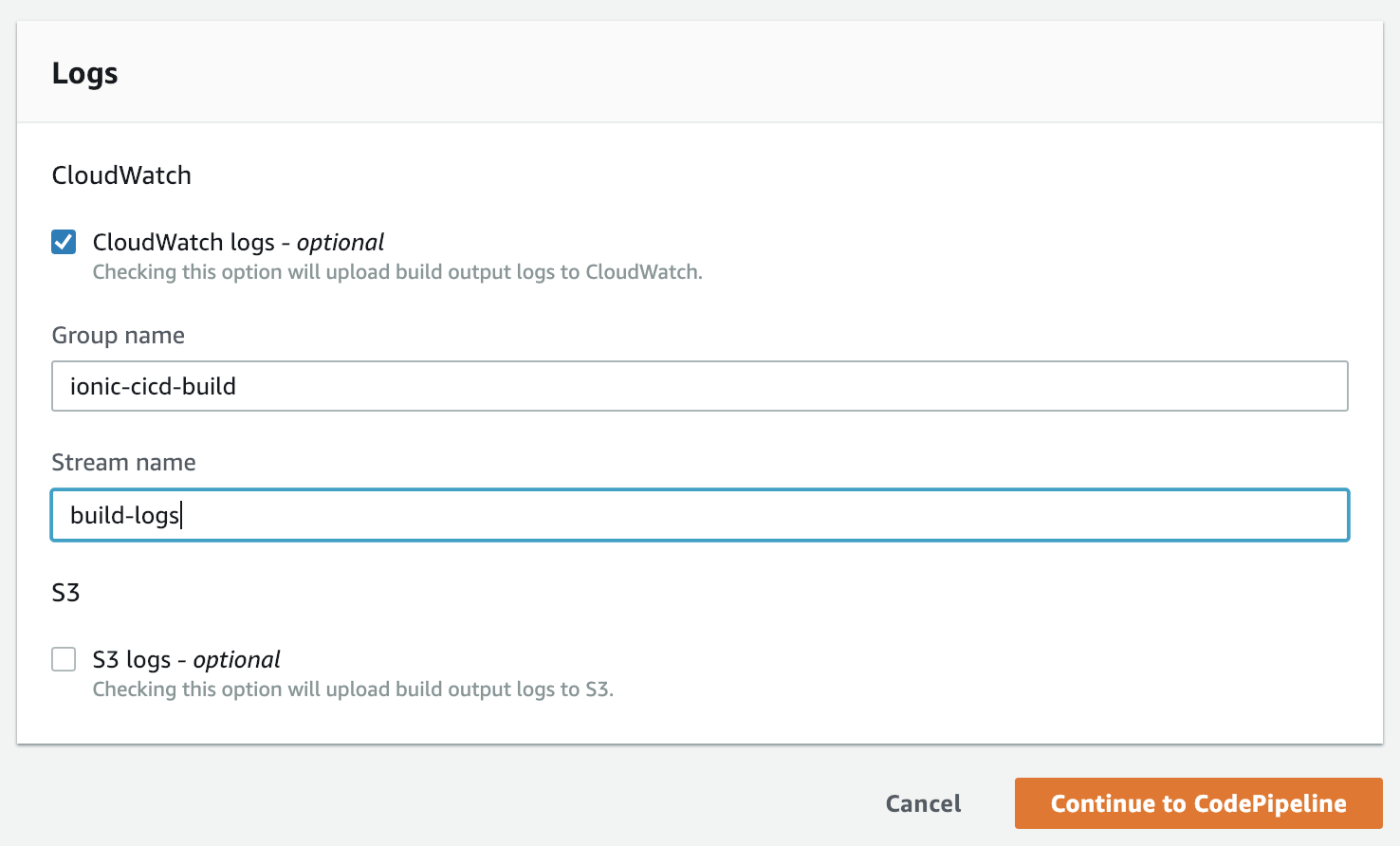Click the 'ionic-cicd-build' text in Group name
Screen dimensions: 1400x846
(153, 387)
